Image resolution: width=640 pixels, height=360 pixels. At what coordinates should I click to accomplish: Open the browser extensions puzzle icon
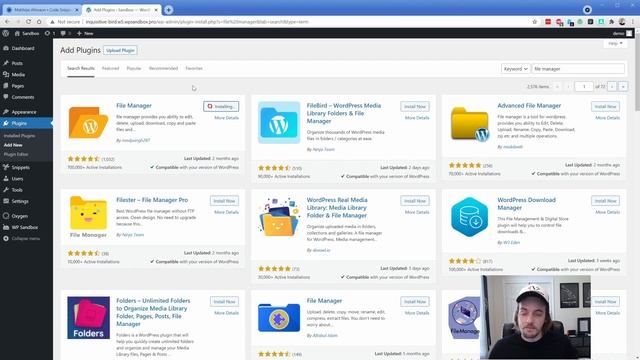[611, 22]
